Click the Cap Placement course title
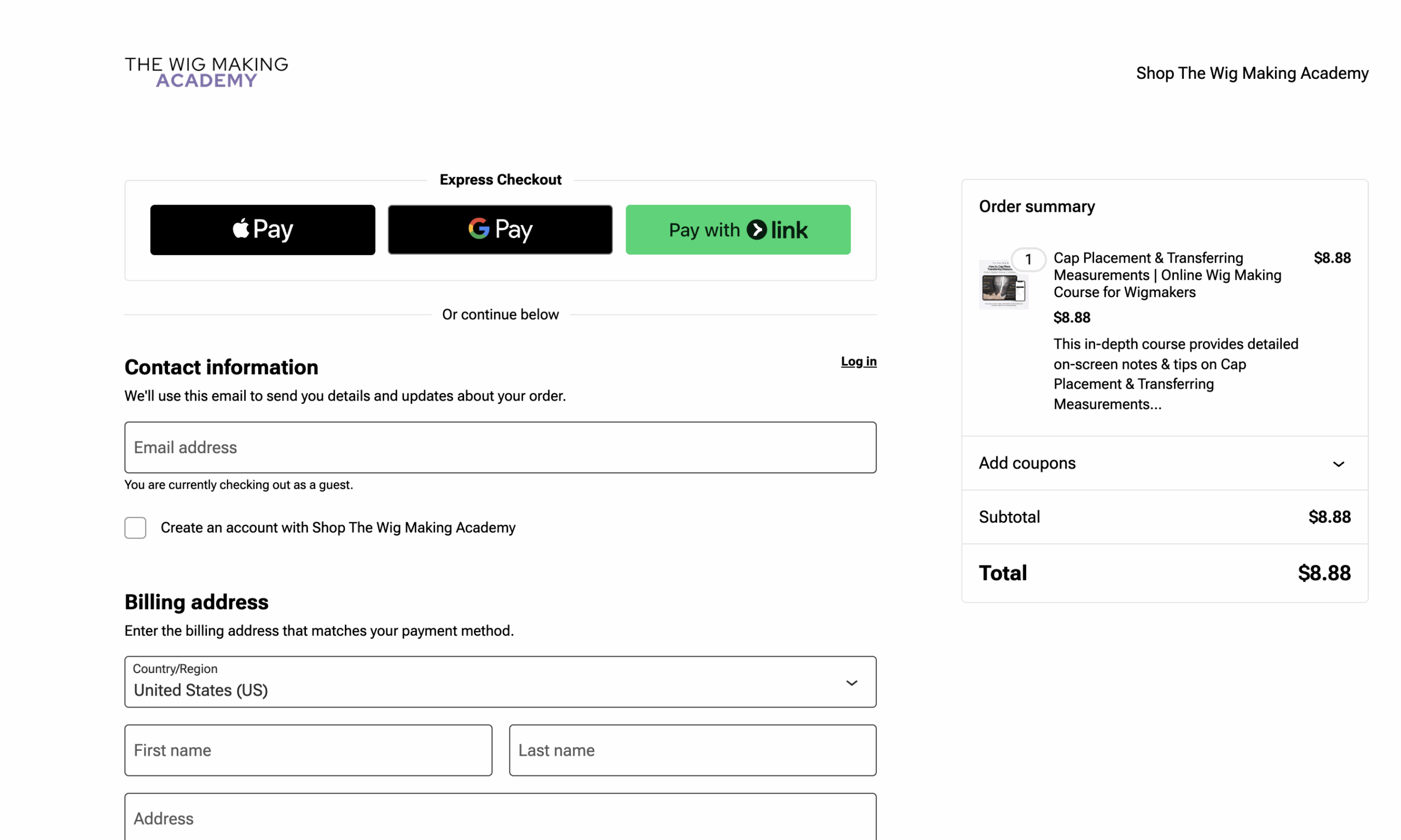This screenshot has height=840, width=1401. click(x=1166, y=275)
